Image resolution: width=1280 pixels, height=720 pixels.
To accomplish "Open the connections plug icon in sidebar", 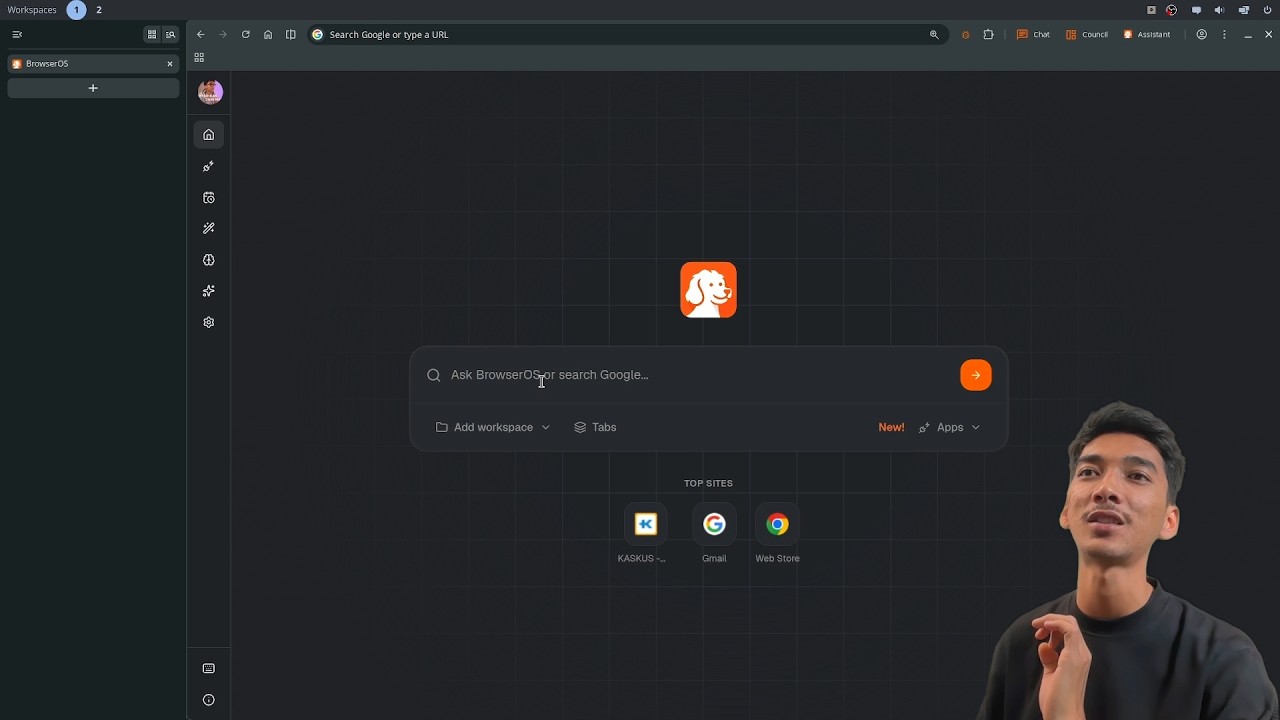I will [x=208, y=166].
